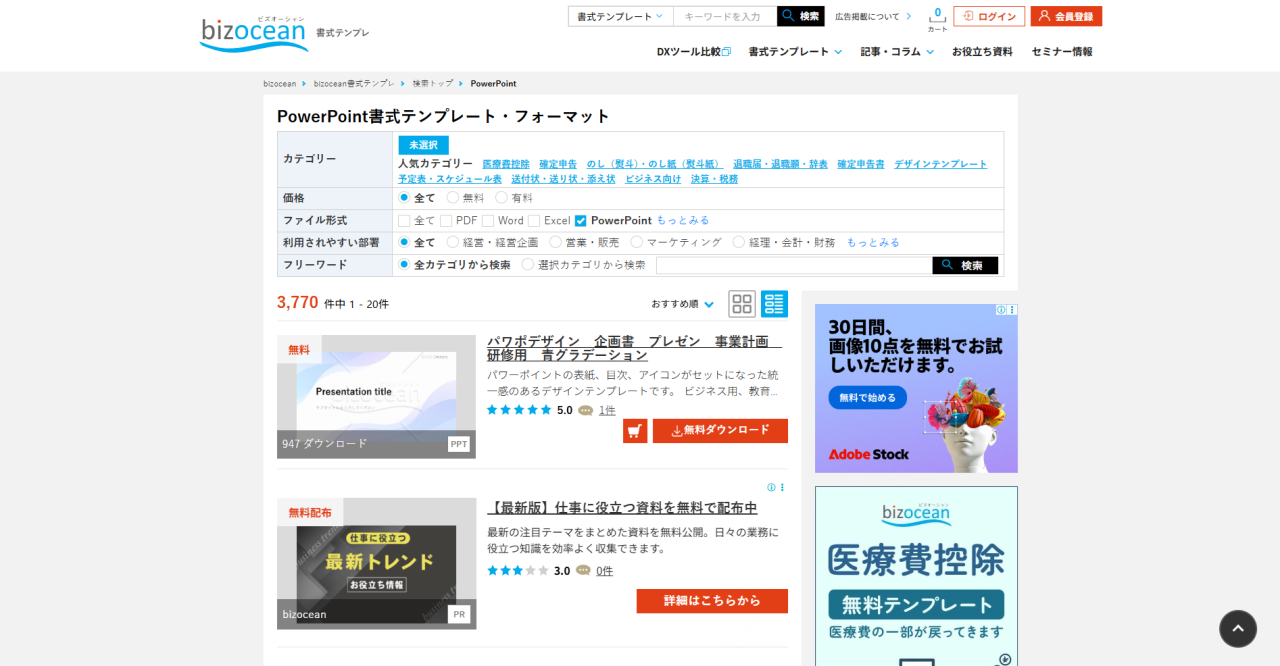1280x666 pixels.
Task: Click the scroll-to-top arrow button
Action: click(x=1237, y=629)
